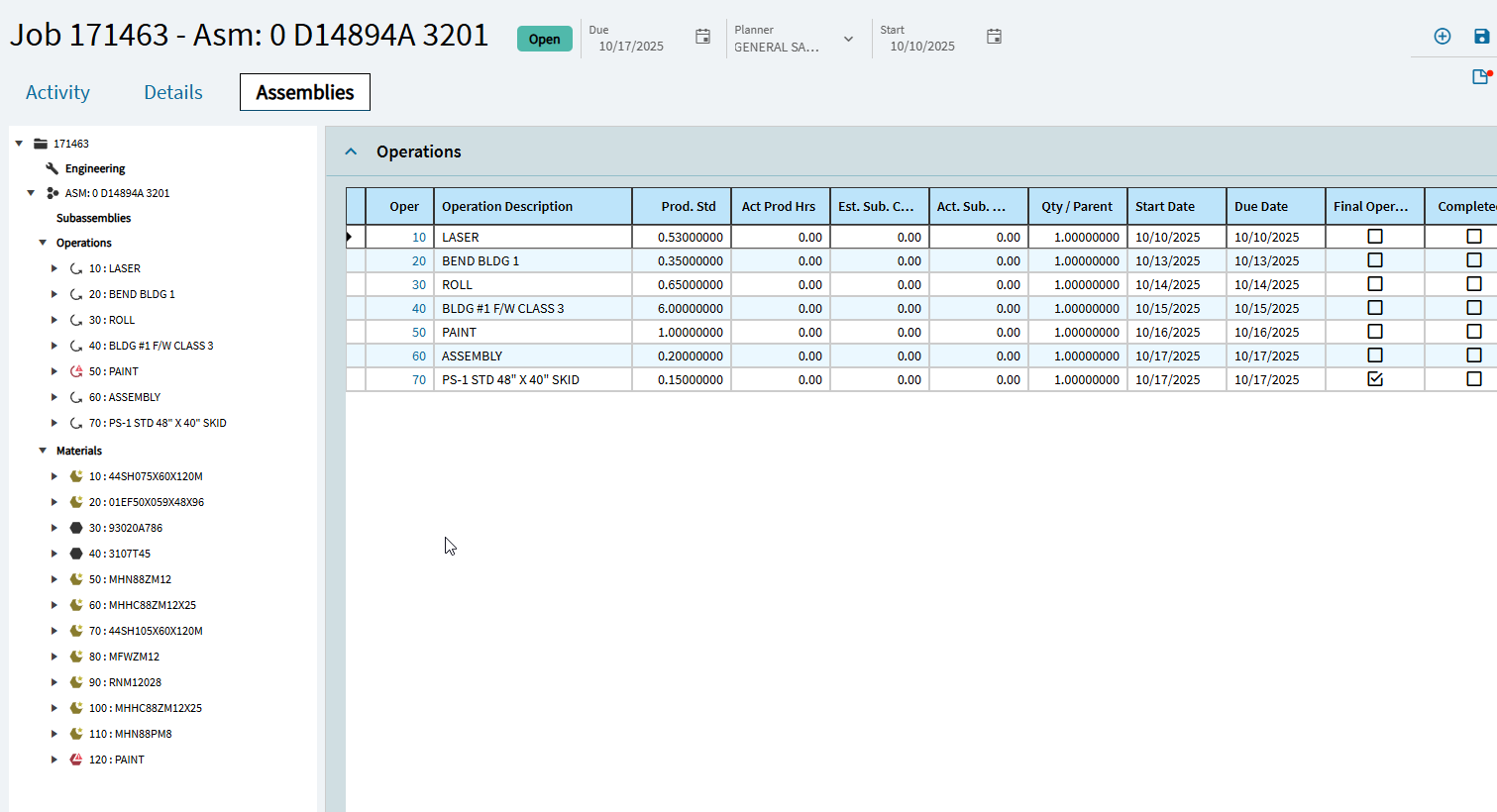Open the Due date calendar picker
Image resolution: width=1497 pixels, height=812 pixels.
pos(702,37)
